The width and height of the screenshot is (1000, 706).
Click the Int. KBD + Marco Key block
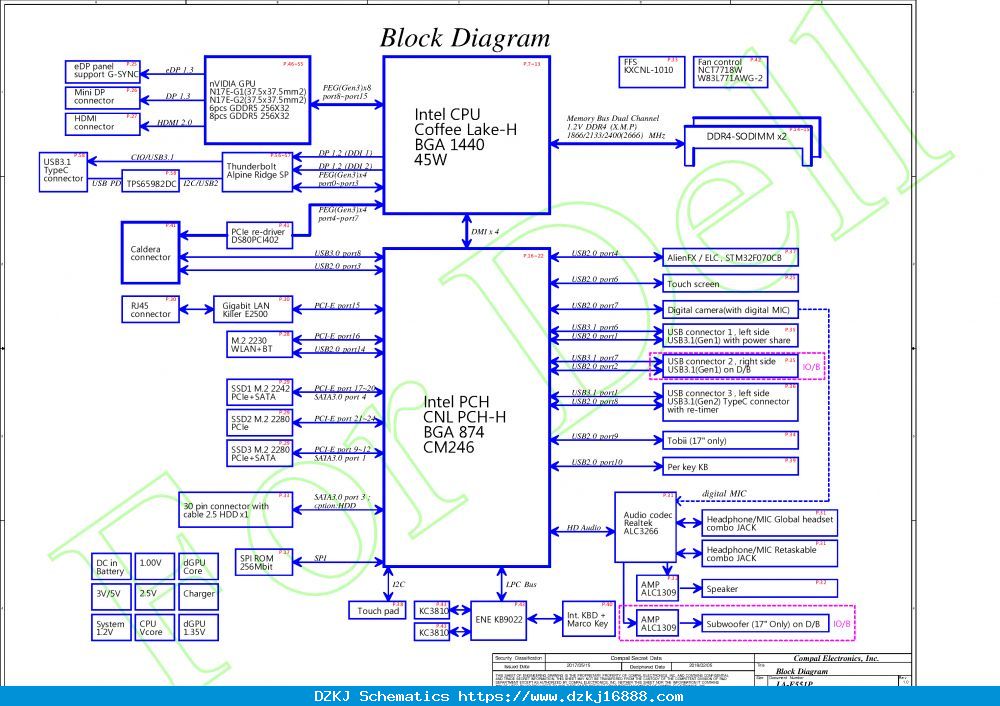pyautogui.click(x=588, y=619)
